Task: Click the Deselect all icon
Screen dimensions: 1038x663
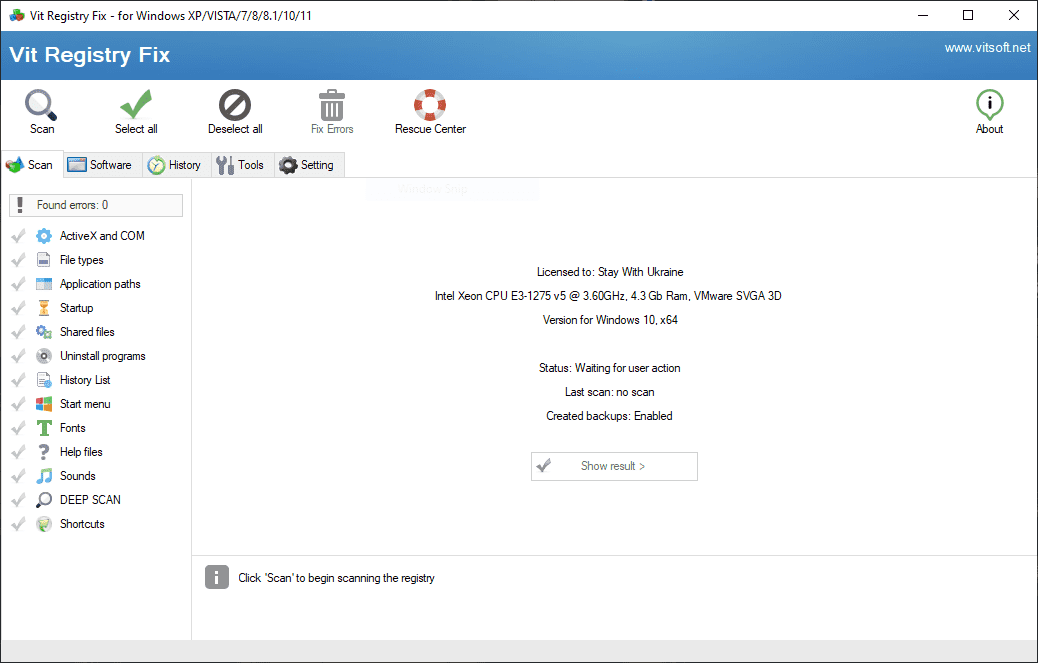Action: tap(235, 105)
